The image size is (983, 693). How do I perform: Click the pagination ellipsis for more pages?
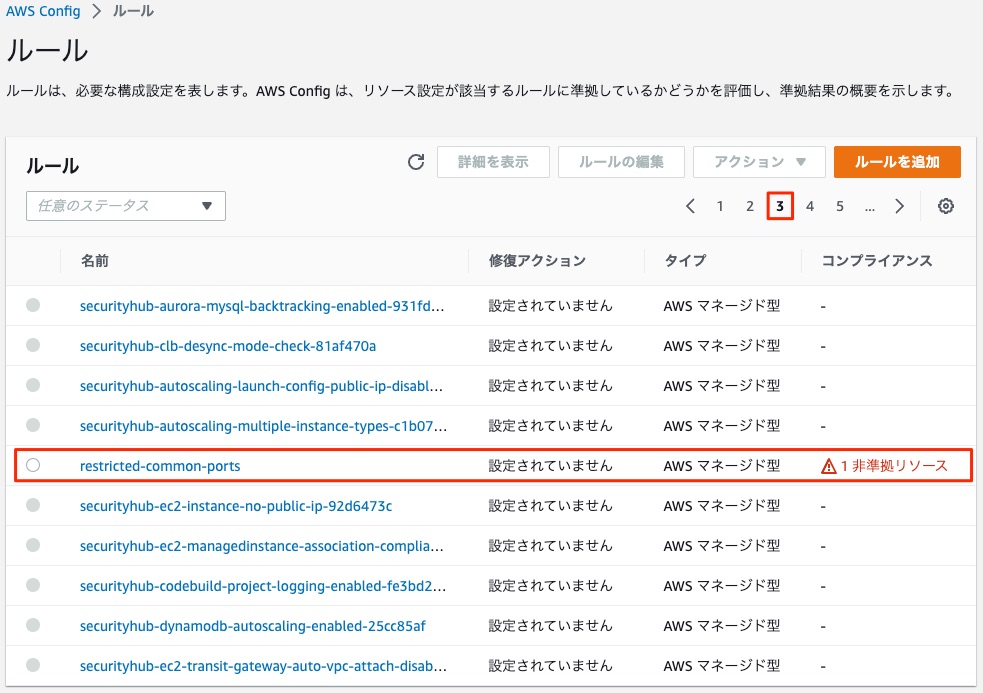[x=870, y=206]
